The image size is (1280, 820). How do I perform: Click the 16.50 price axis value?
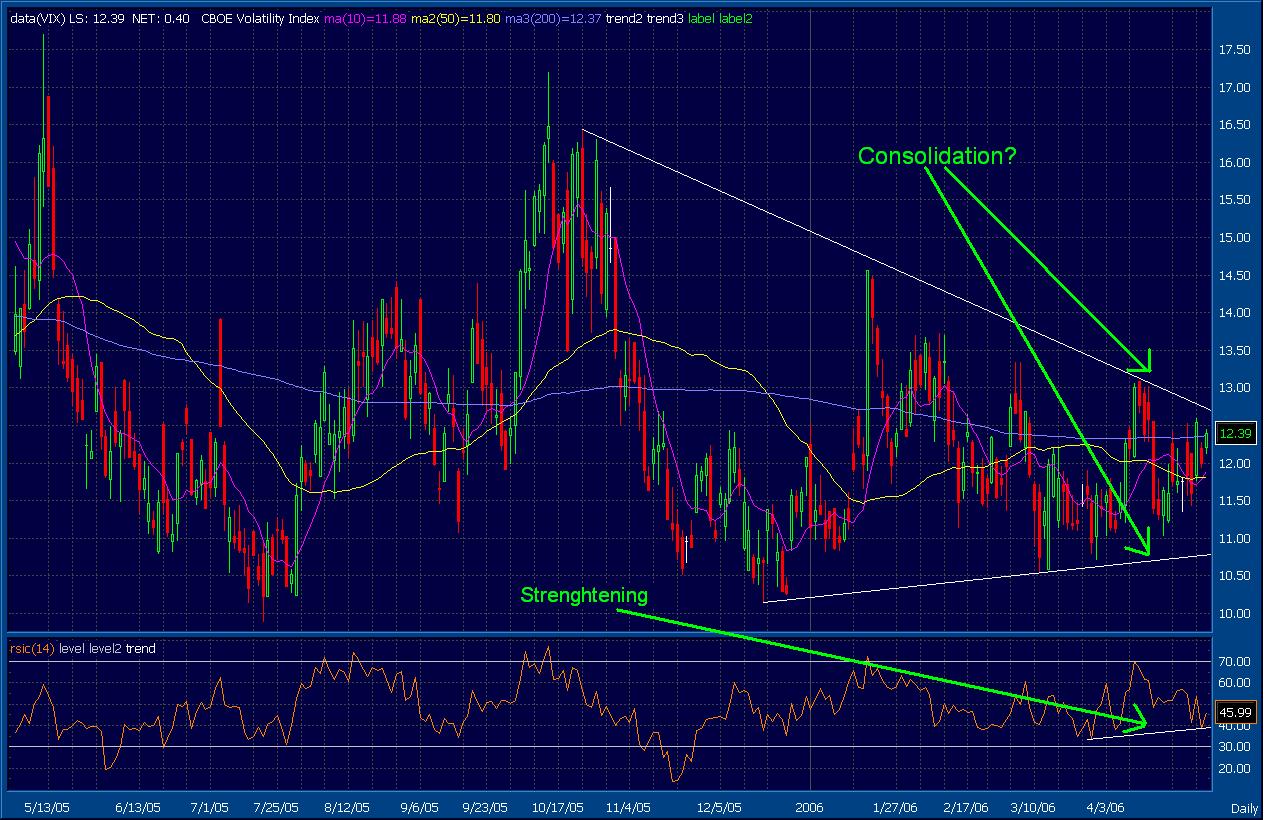[x=1235, y=125]
